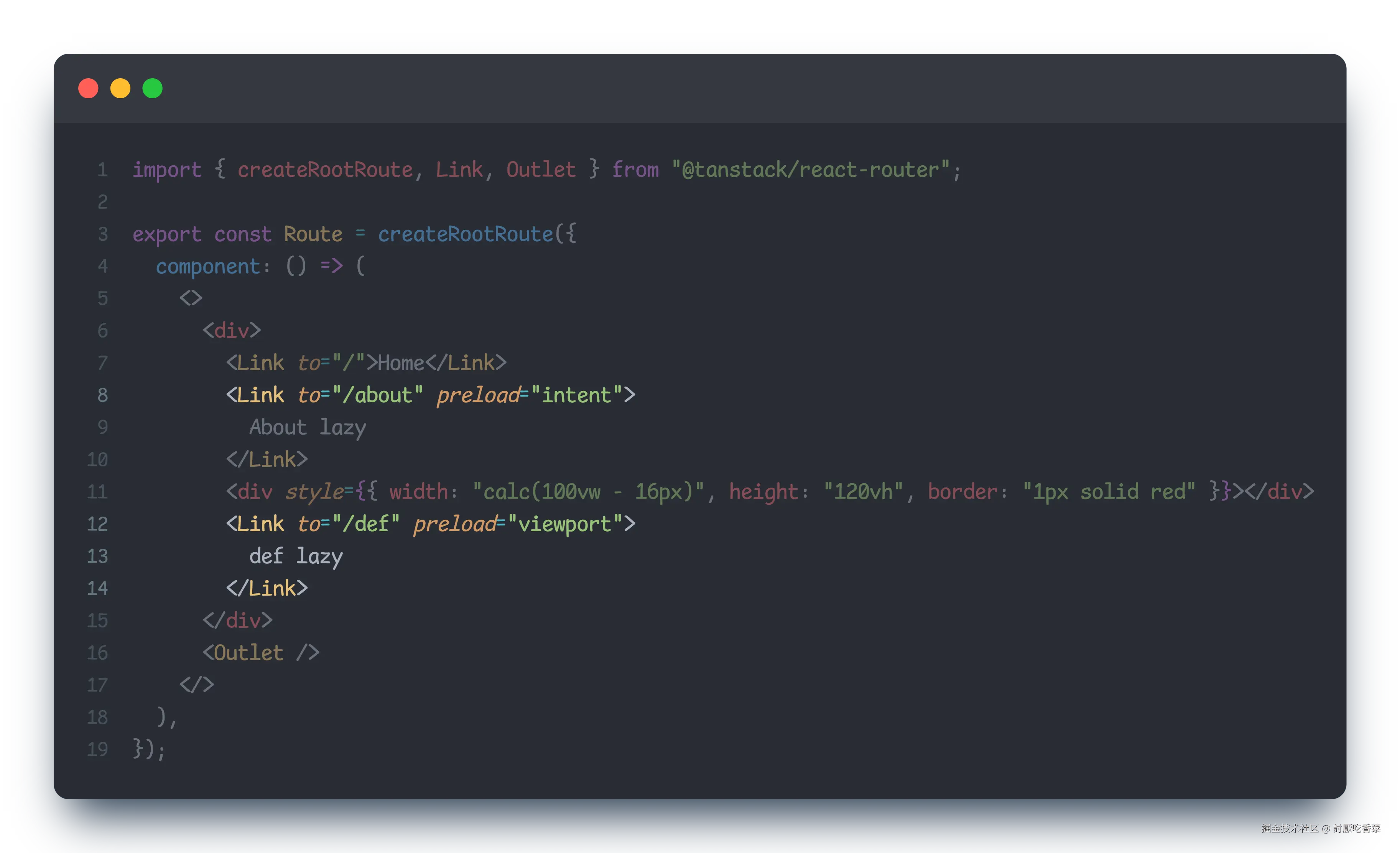This screenshot has height=853, width=1400.
Task: Click the "@tanstack/react-router" import string
Action: [x=810, y=170]
